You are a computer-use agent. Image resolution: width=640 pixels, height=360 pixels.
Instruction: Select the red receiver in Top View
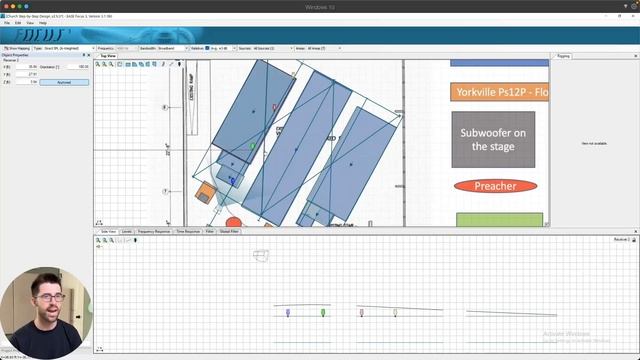275,107
